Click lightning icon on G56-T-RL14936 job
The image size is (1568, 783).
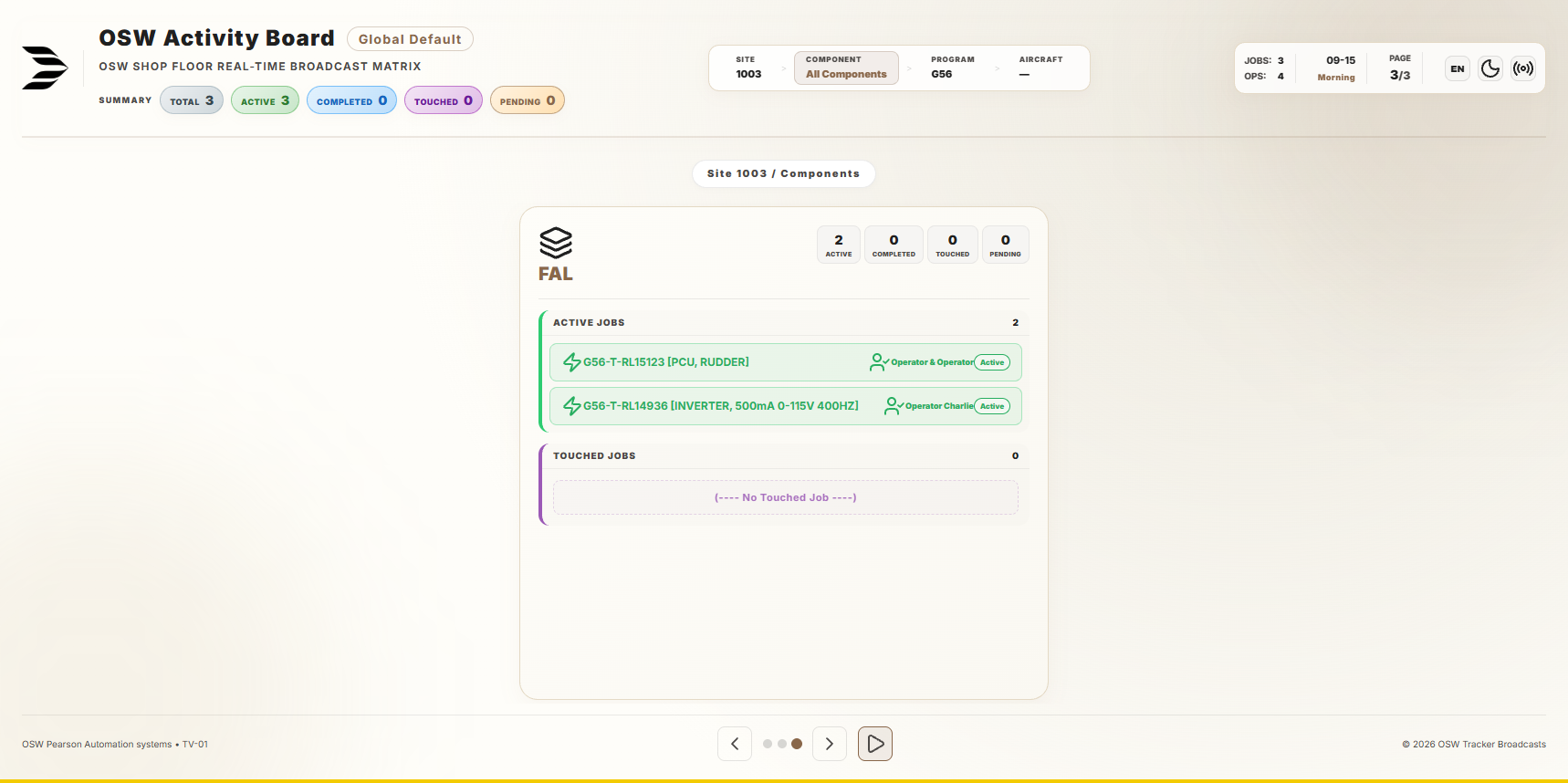[x=572, y=406]
